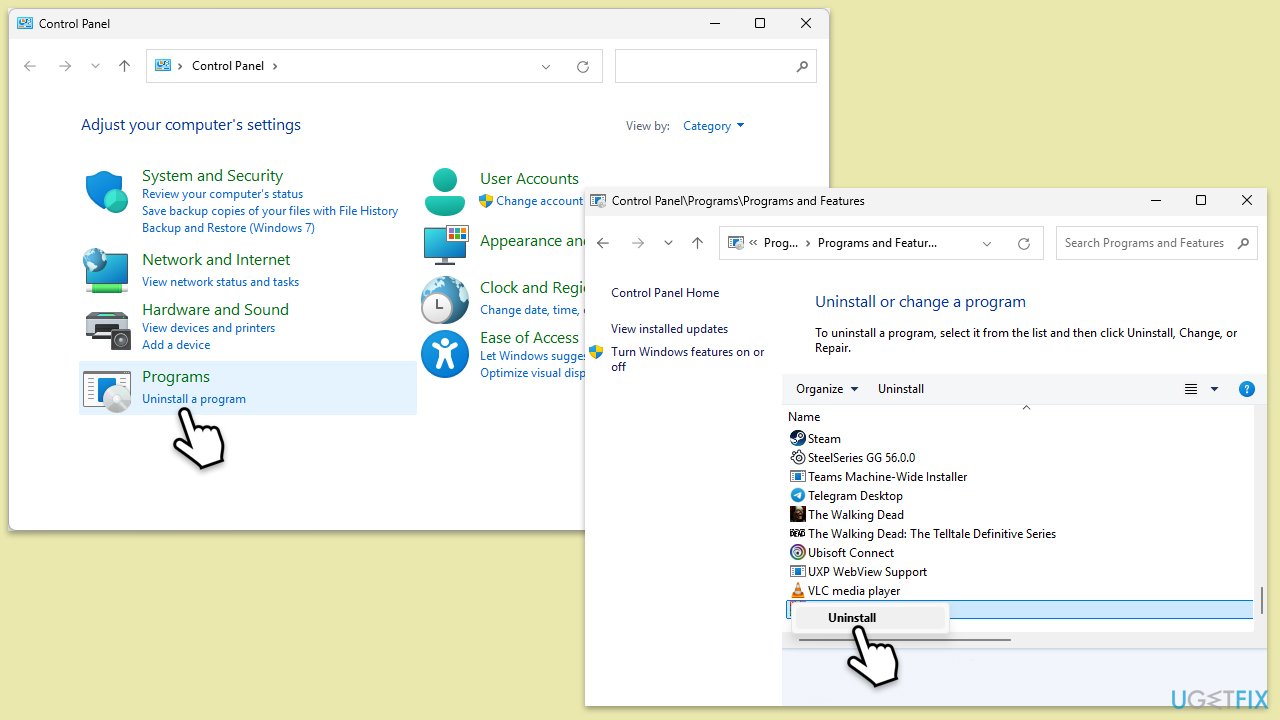Open the Programs and Features help icon
This screenshot has width=1280, height=720.
(x=1246, y=389)
